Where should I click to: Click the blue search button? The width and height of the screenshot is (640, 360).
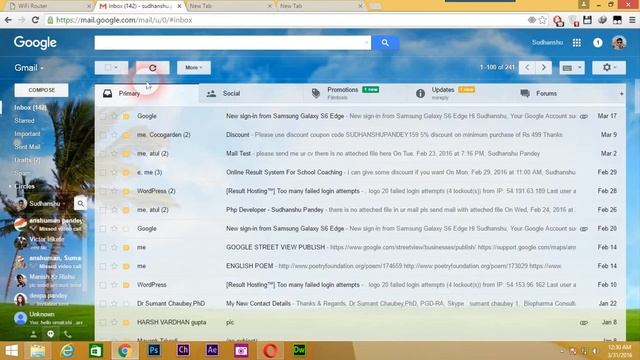pos(385,42)
